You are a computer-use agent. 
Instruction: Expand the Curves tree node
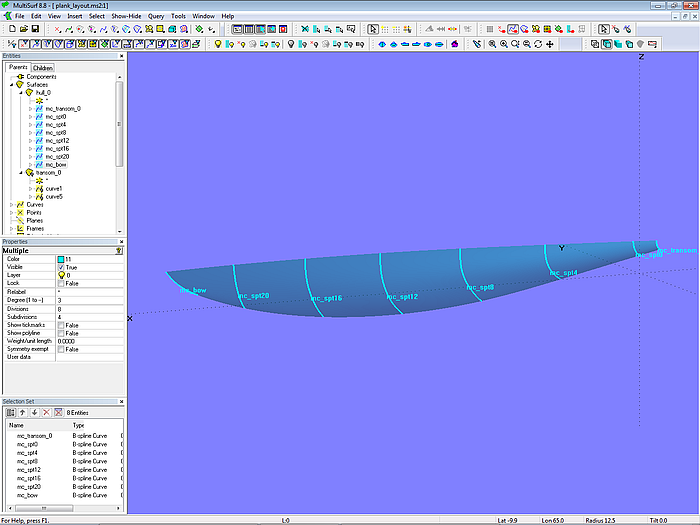[11, 205]
